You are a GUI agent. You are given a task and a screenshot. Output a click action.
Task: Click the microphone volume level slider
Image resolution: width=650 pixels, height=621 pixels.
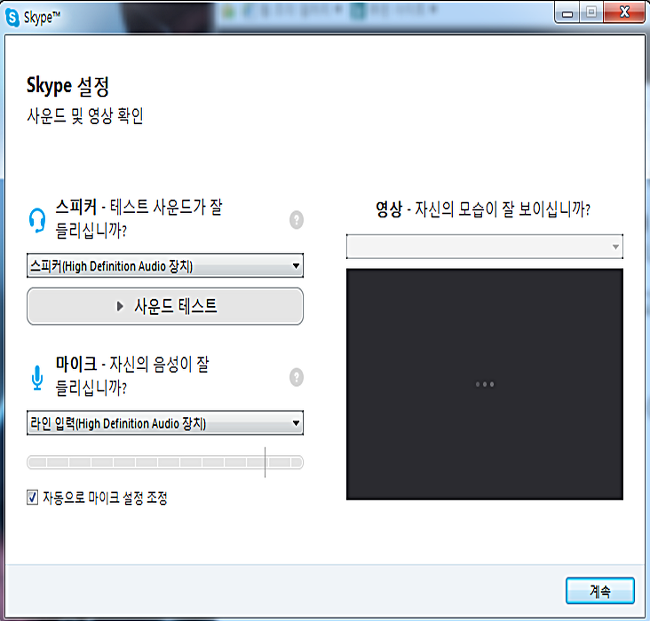(x=165, y=462)
